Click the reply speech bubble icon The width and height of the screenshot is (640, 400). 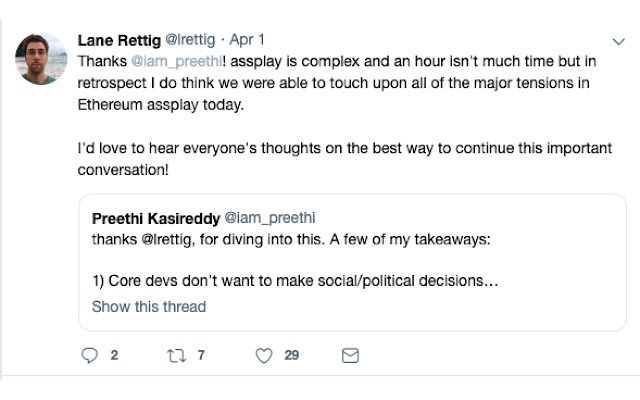click(x=89, y=356)
